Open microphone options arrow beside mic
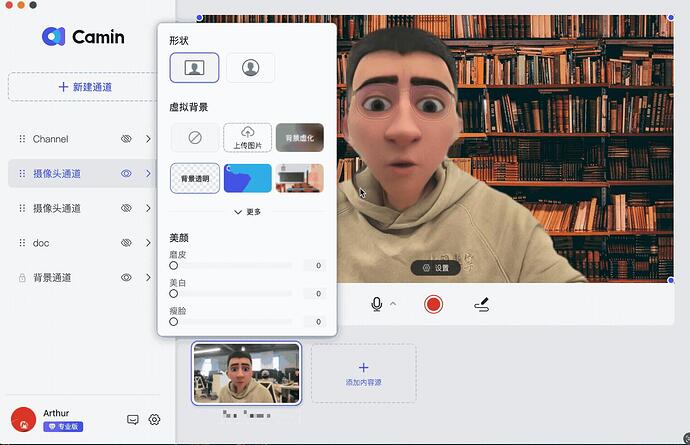 pos(393,304)
